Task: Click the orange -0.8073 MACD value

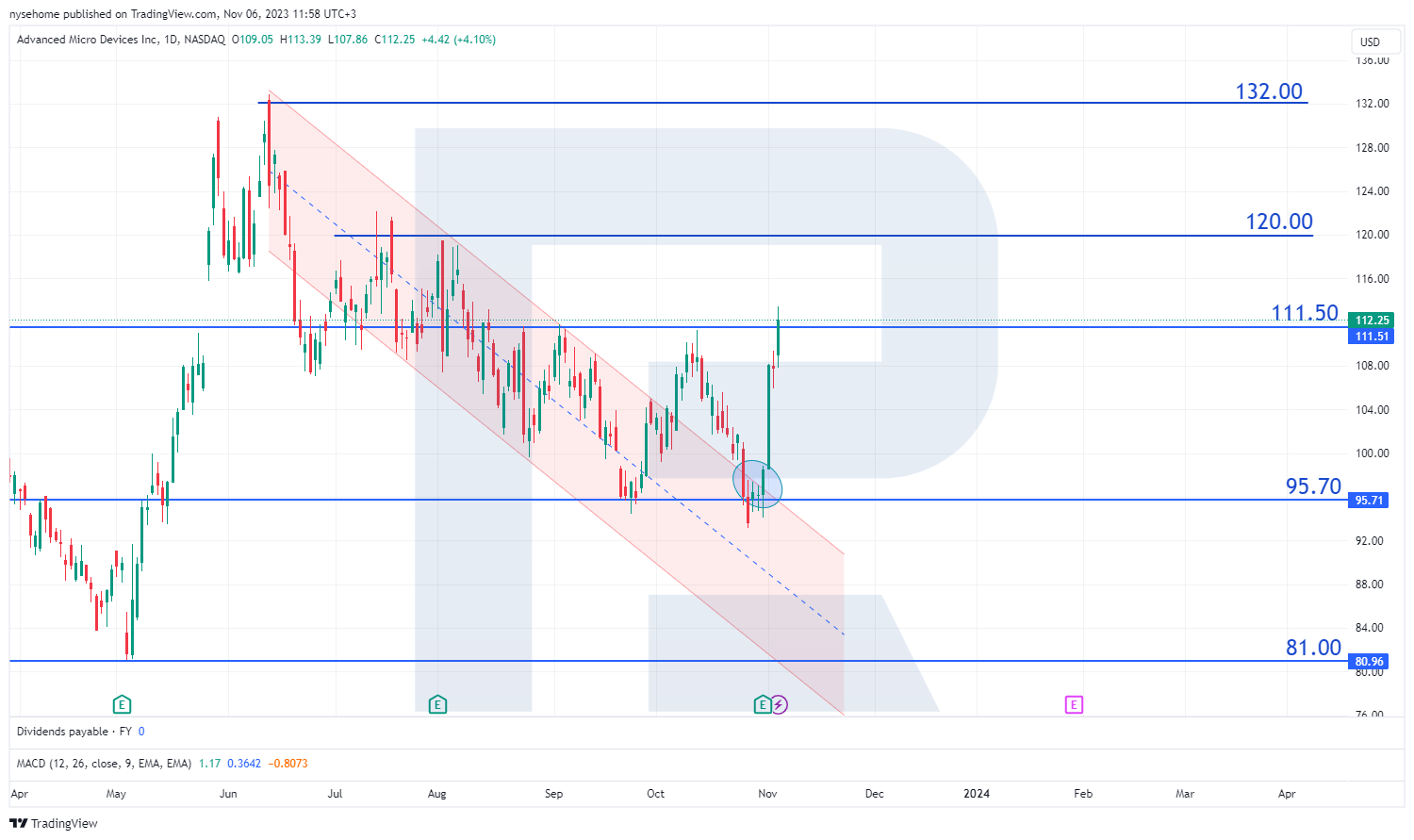Action: pyautogui.click(x=288, y=764)
